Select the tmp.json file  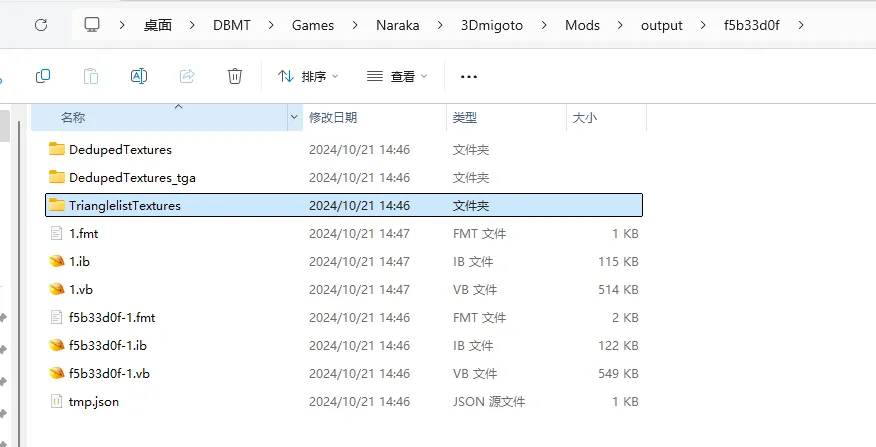(94, 402)
